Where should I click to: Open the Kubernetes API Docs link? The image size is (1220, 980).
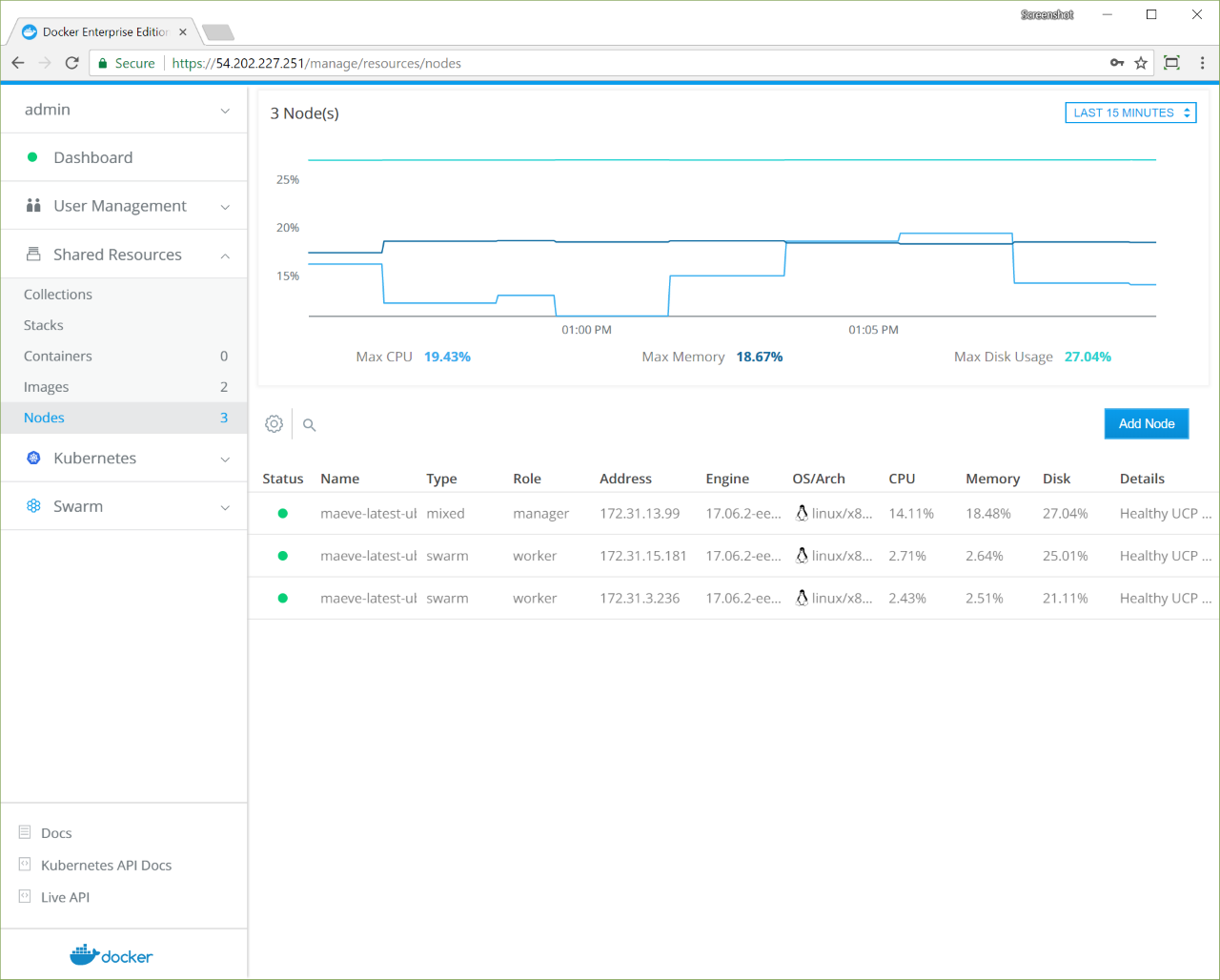106,866
